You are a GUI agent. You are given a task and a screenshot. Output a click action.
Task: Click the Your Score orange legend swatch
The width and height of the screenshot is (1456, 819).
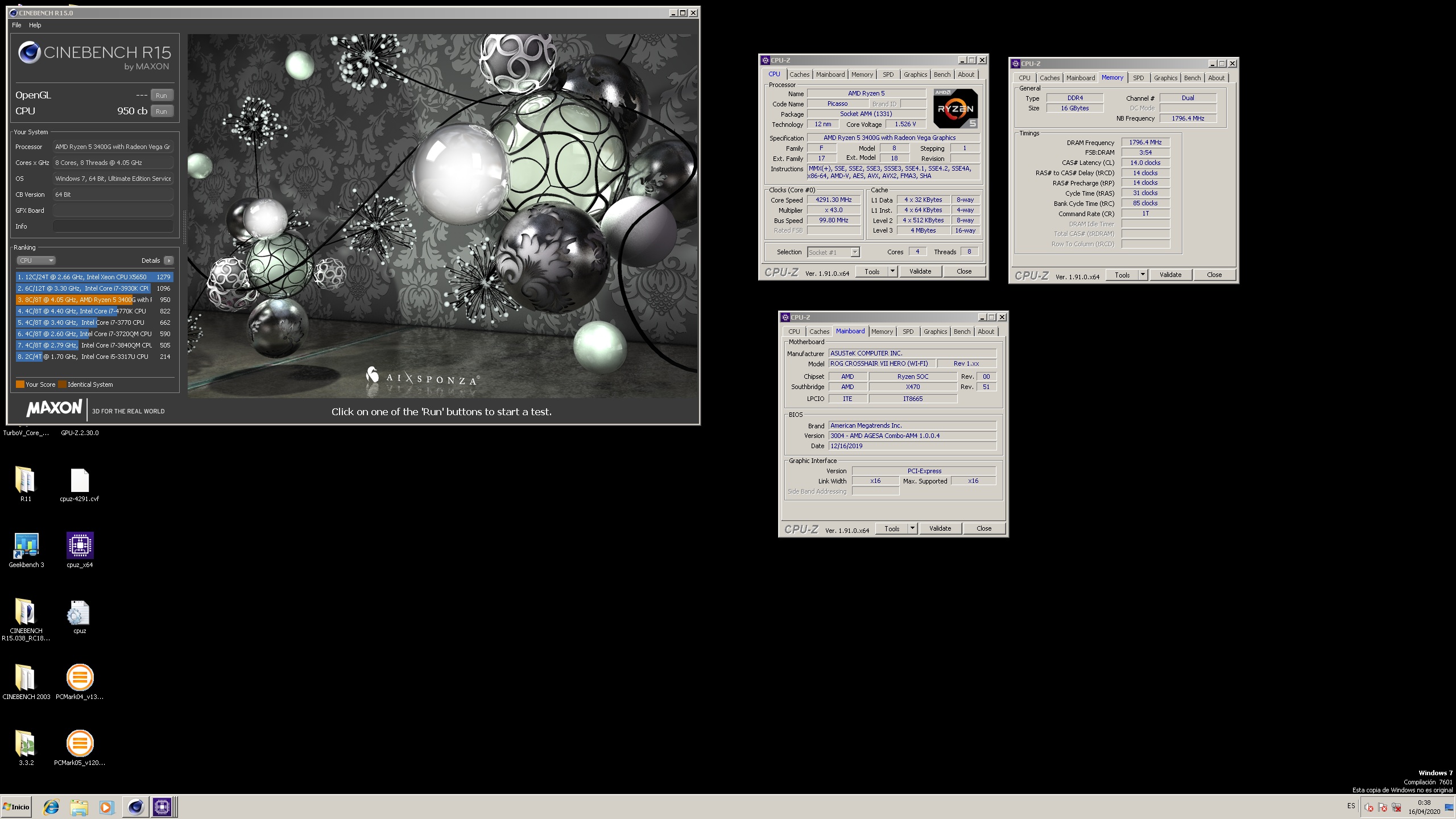(x=20, y=384)
